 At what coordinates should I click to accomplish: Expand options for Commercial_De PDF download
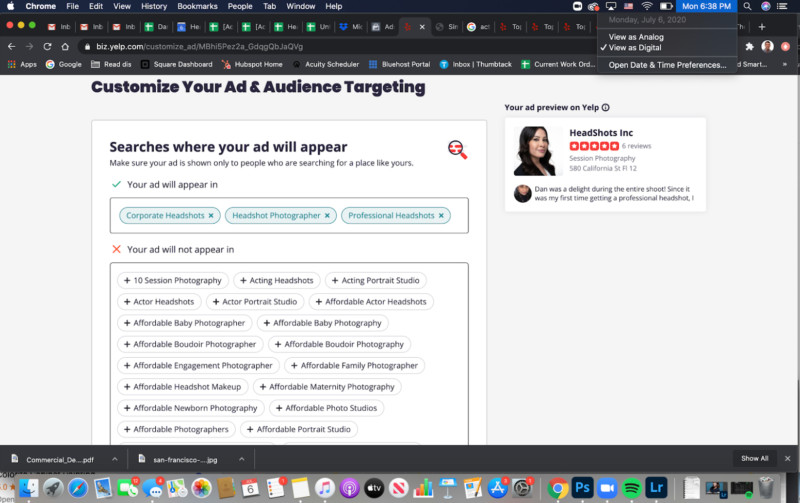115,459
